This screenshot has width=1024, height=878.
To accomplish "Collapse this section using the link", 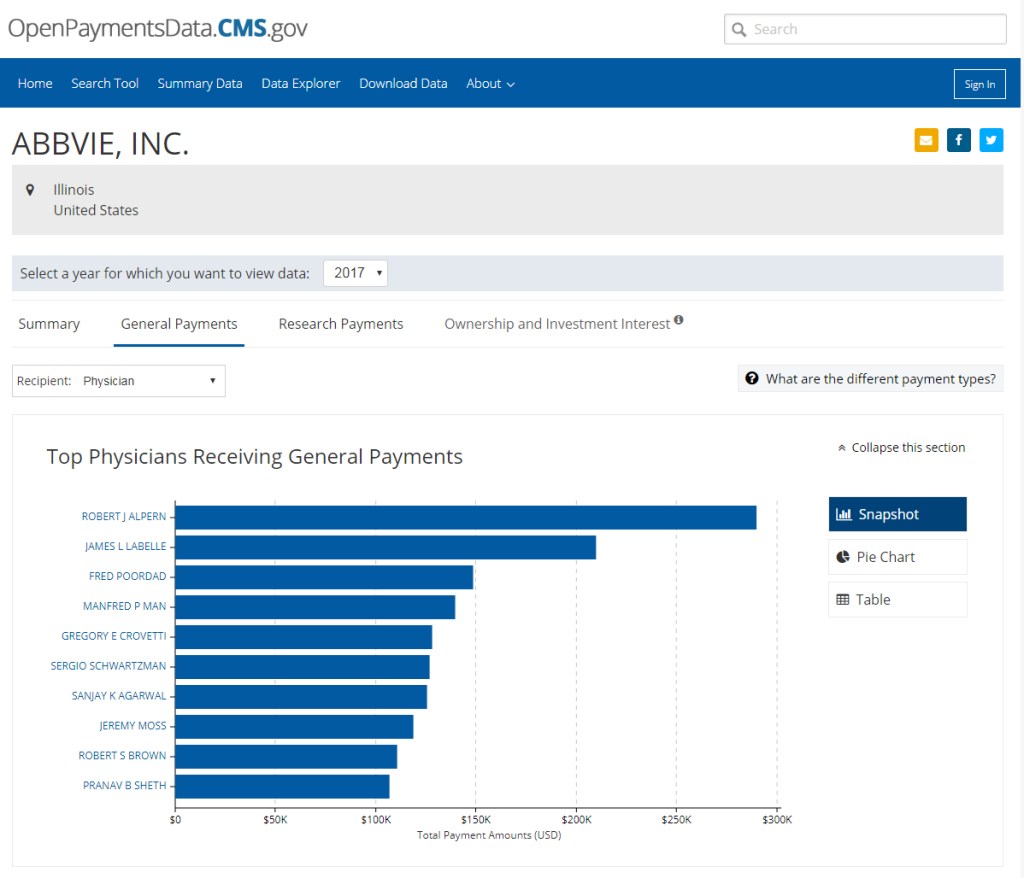I will click(x=901, y=447).
